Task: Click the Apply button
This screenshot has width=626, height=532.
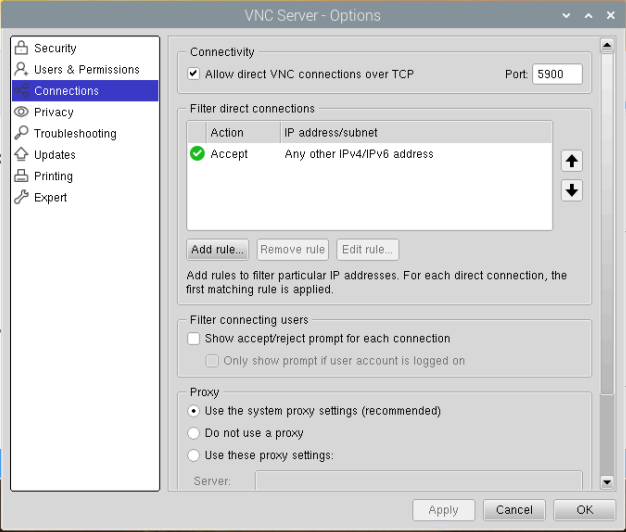Action: pyautogui.click(x=444, y=510)
